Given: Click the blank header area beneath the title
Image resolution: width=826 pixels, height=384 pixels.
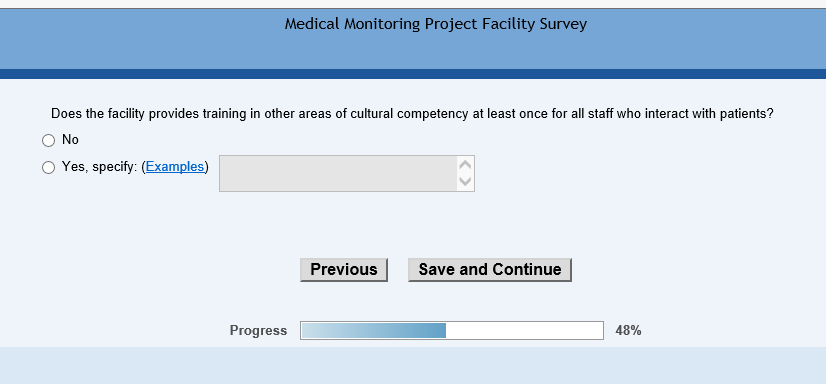Looking at the screenshot, I should [413, 52].
